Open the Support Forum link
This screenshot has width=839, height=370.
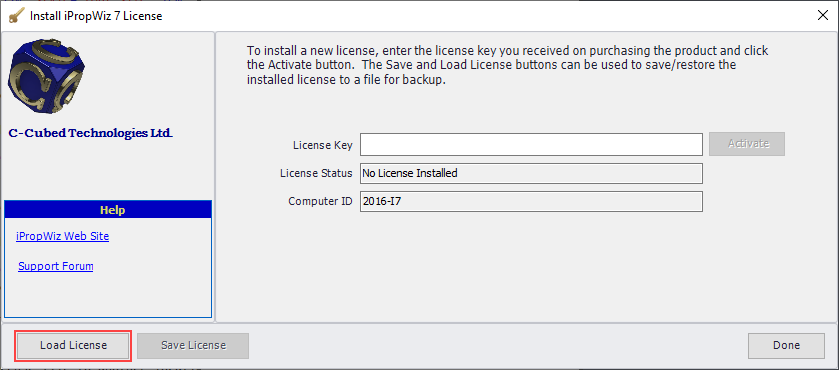[56, 266]
